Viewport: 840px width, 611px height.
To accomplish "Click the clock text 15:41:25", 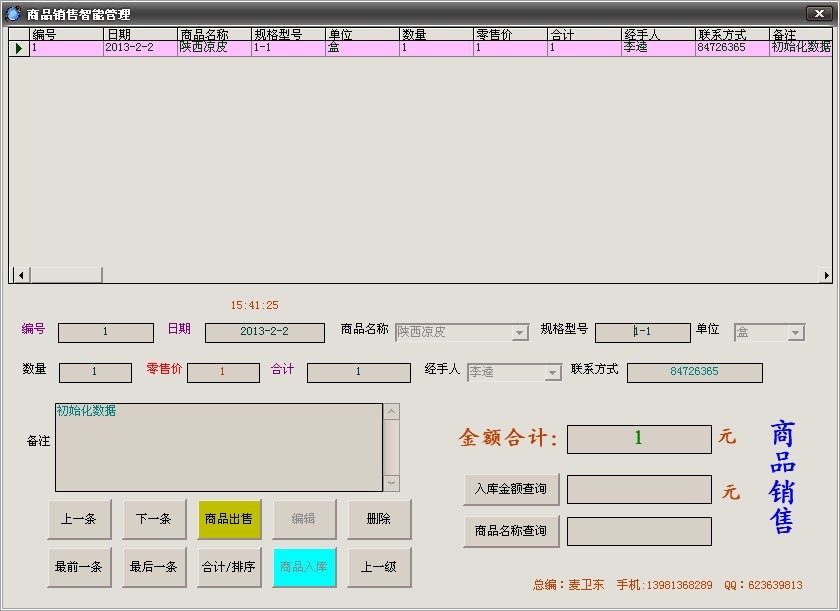I will click(254, 306).
